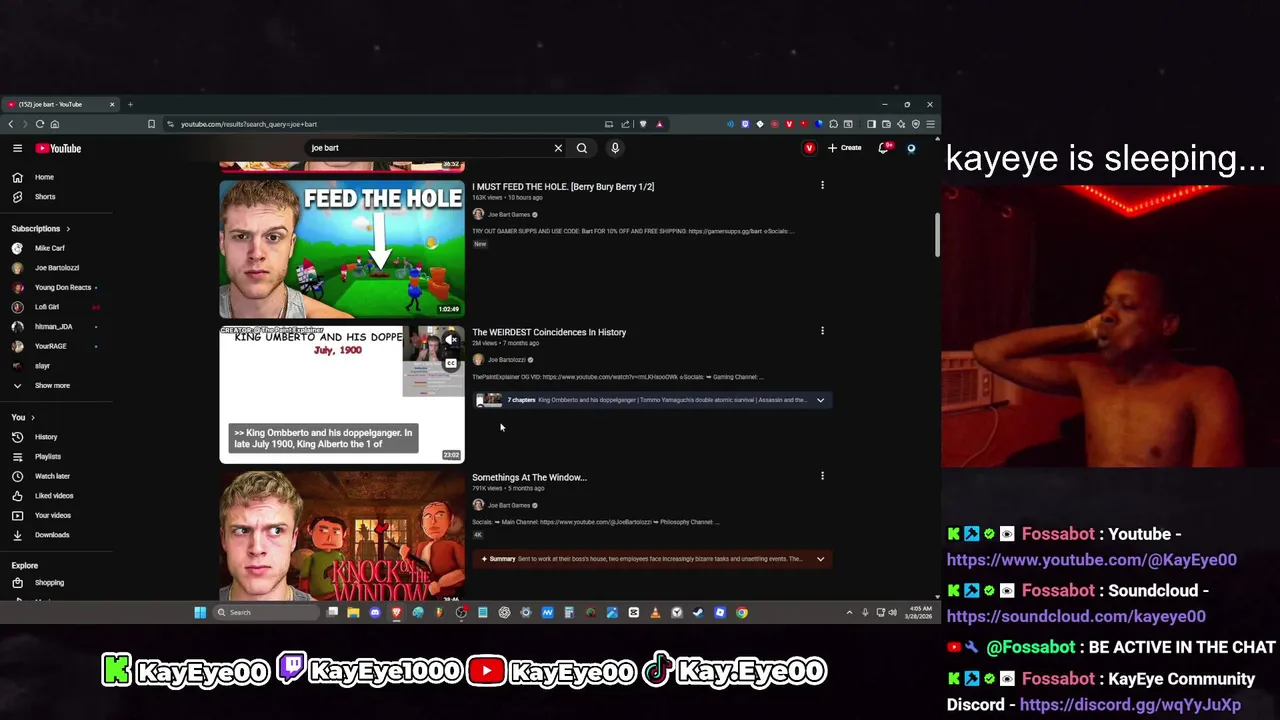1280x720 pixels.
Task: Unmute the King Umberto preview video
Action: click(451, 341)
